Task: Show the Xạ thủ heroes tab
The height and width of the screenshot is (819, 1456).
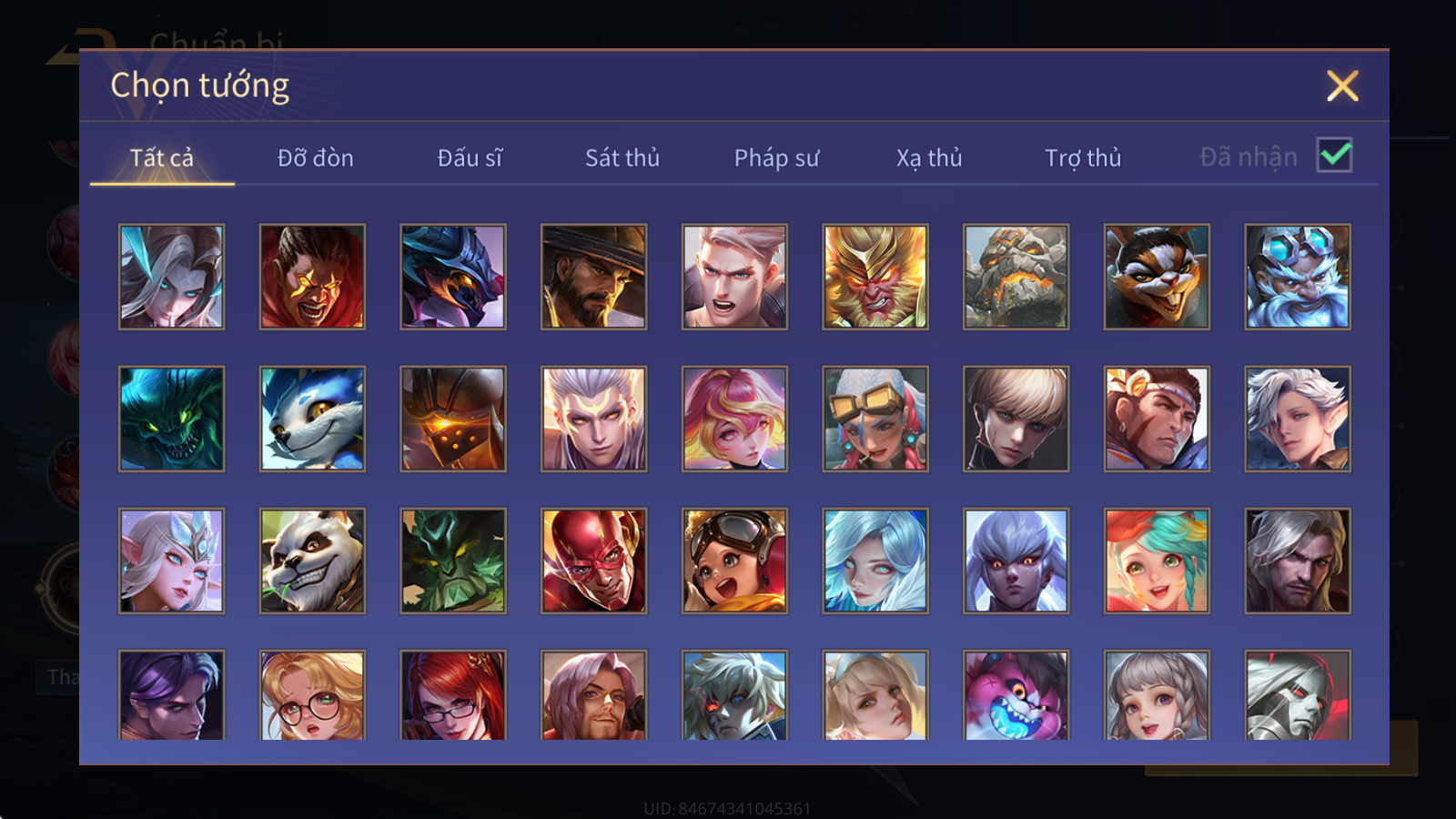Action: click(929, 158)
